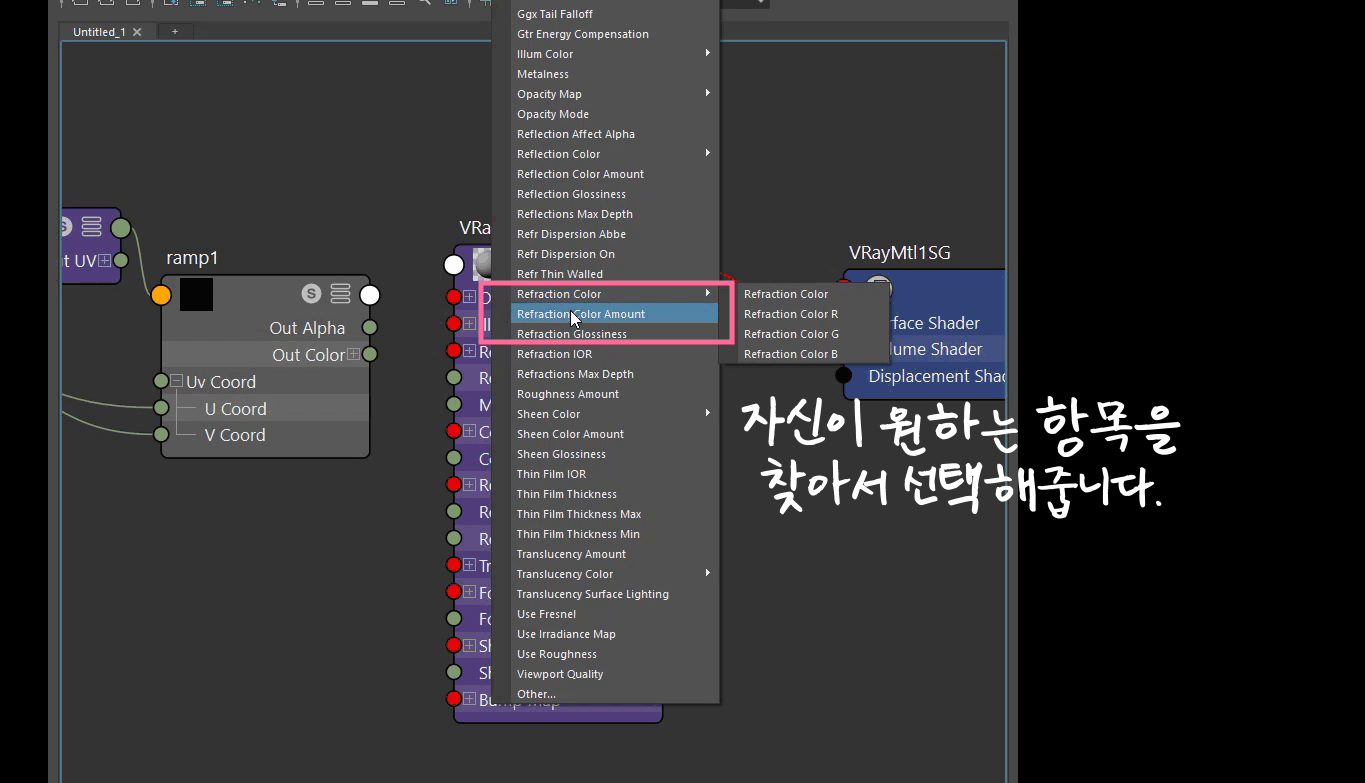Select Reflection Glossiness menu entry
This screenshot has height=783, width=1365.
pos(615,194)
